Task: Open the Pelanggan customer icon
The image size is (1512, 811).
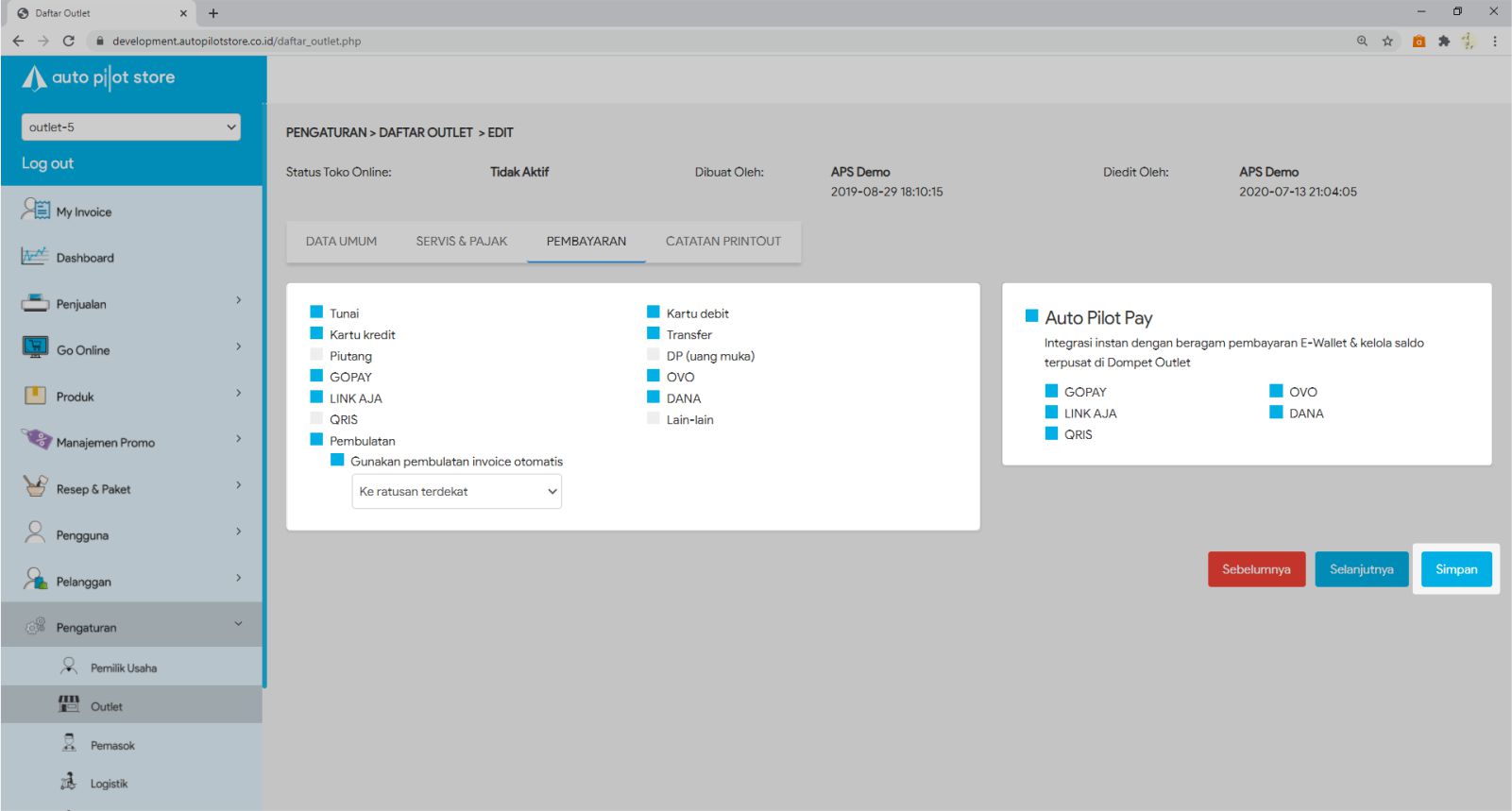Action: 35,579
